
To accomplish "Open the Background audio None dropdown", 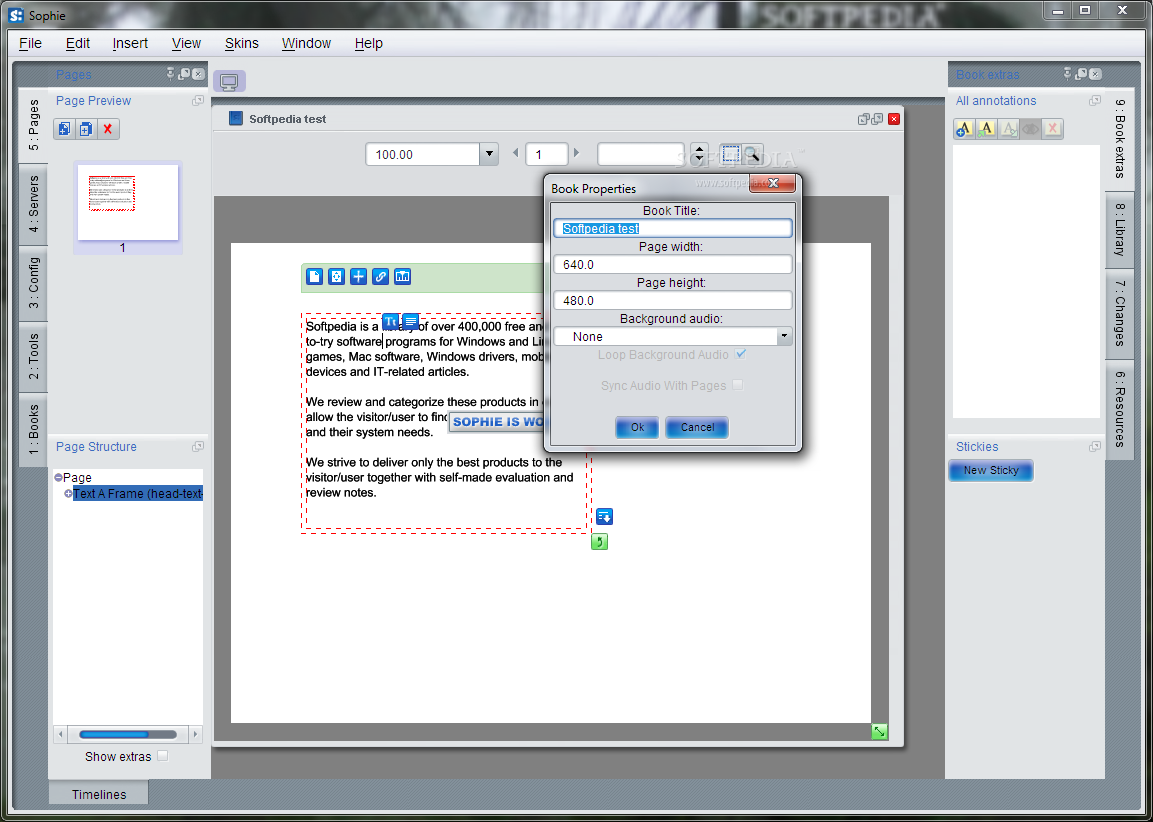I will 784,336.
